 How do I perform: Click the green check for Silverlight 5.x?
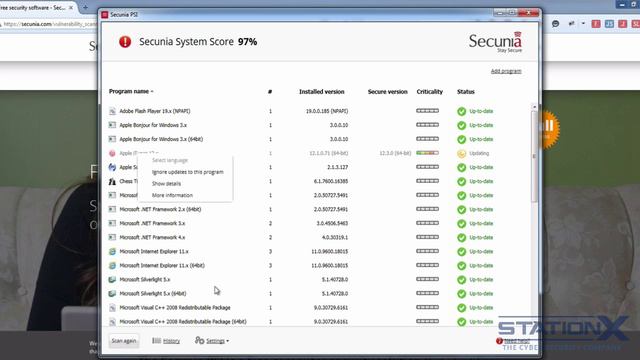pyautogui.click(x=462, y=280)
